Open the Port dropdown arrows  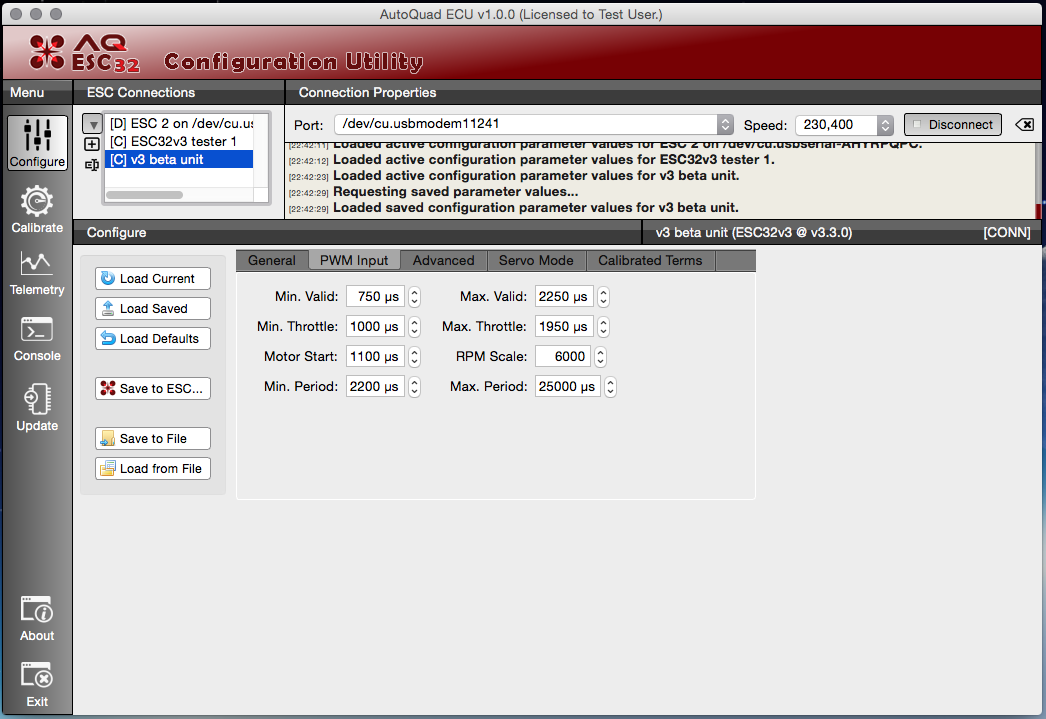tap(725, 125)
